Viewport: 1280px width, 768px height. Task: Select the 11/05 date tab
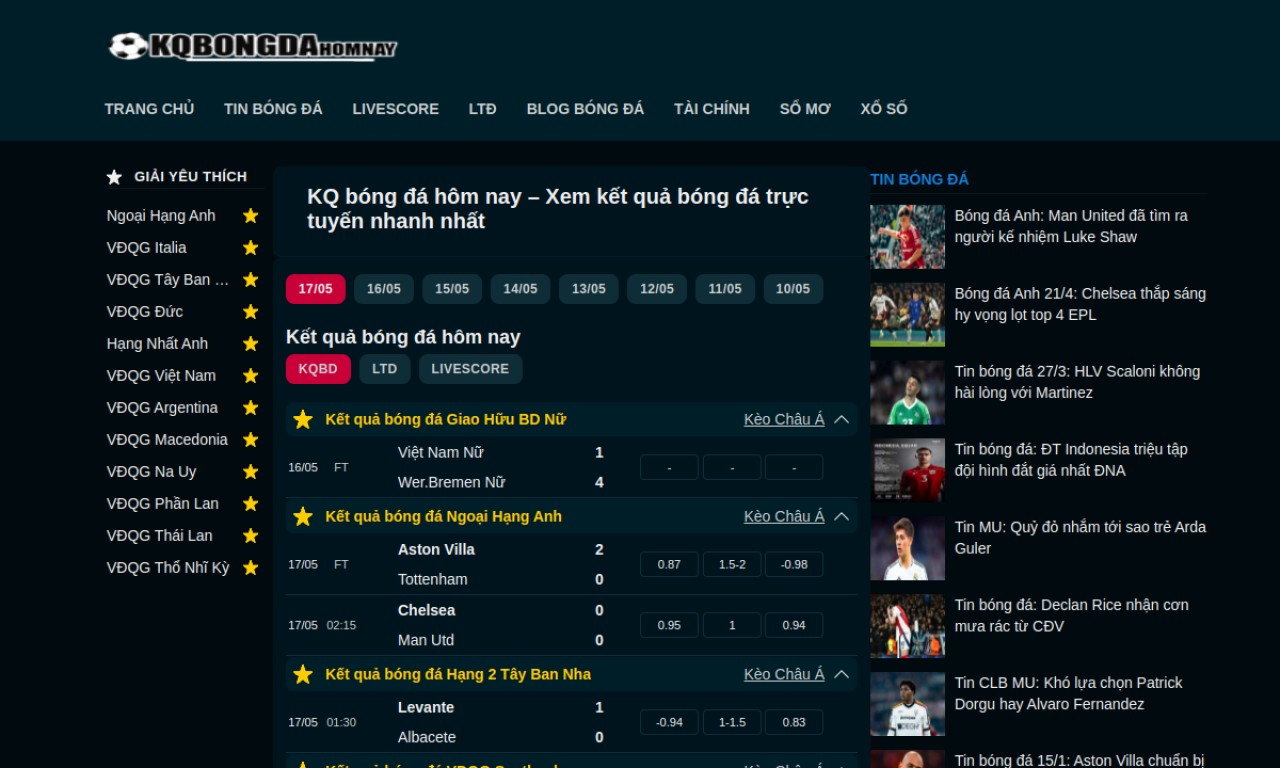(725, 289)
